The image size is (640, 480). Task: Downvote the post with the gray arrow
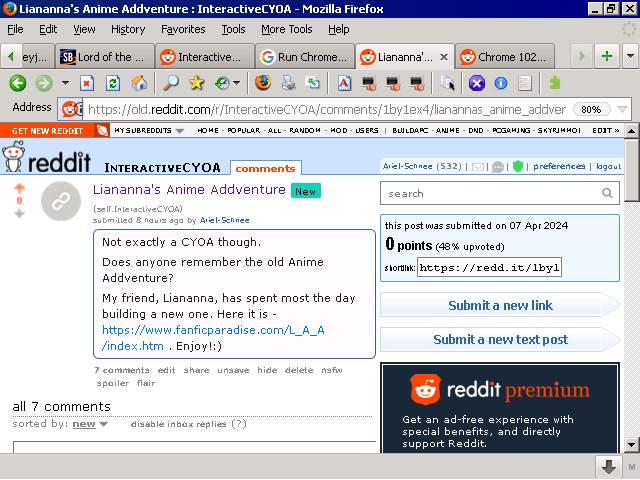(x=20, y=213)
